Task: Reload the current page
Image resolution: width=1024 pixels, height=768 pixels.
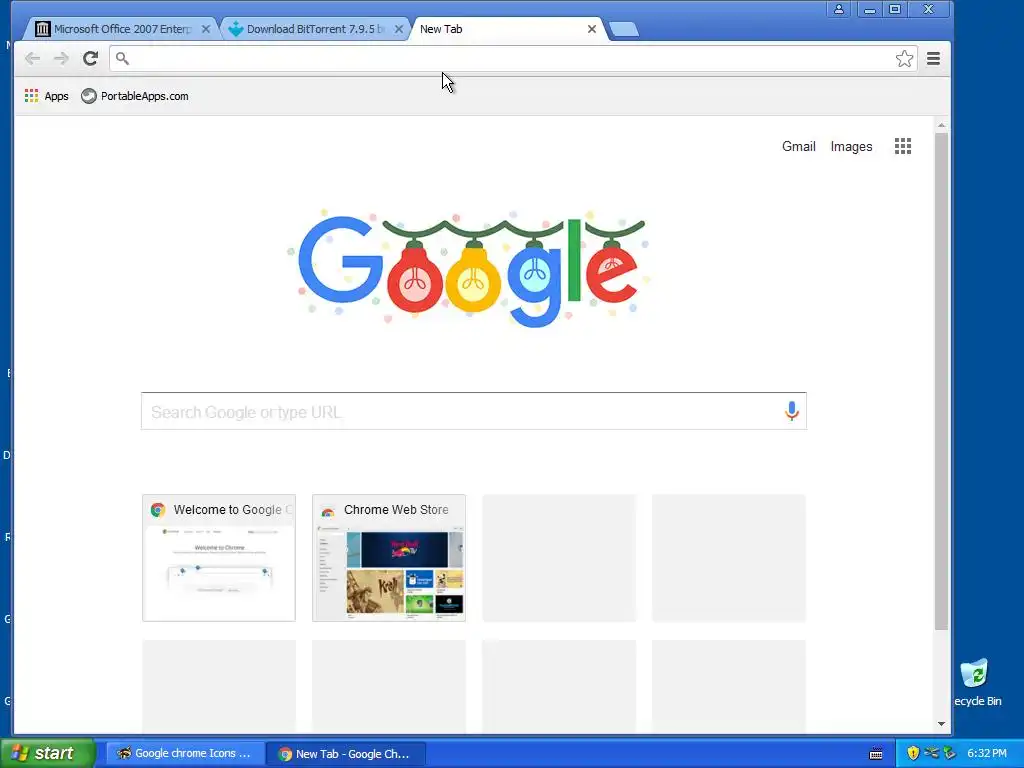Action: click(90, 59)
